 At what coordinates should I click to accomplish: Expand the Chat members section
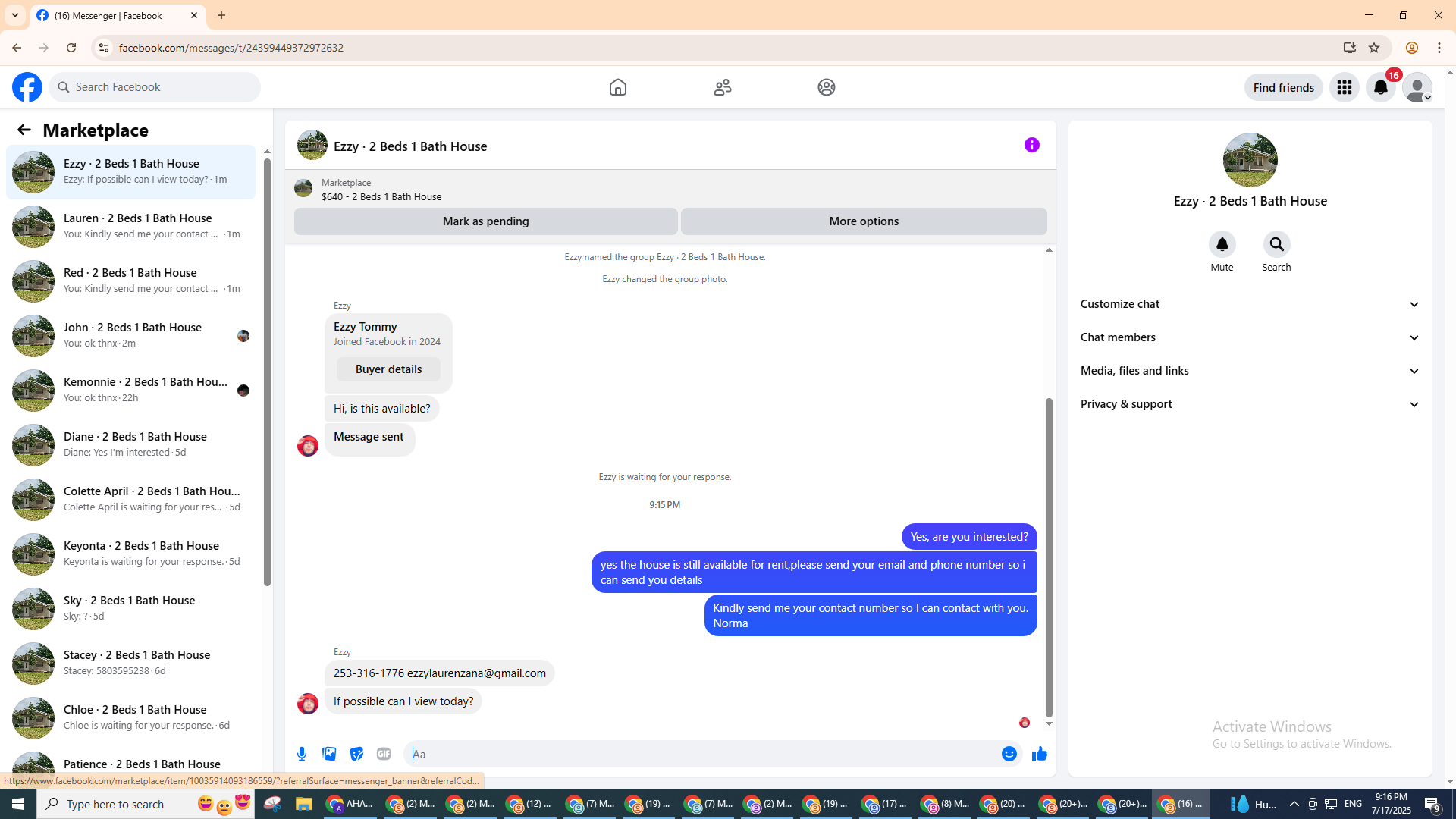(x=1250, y=337)
